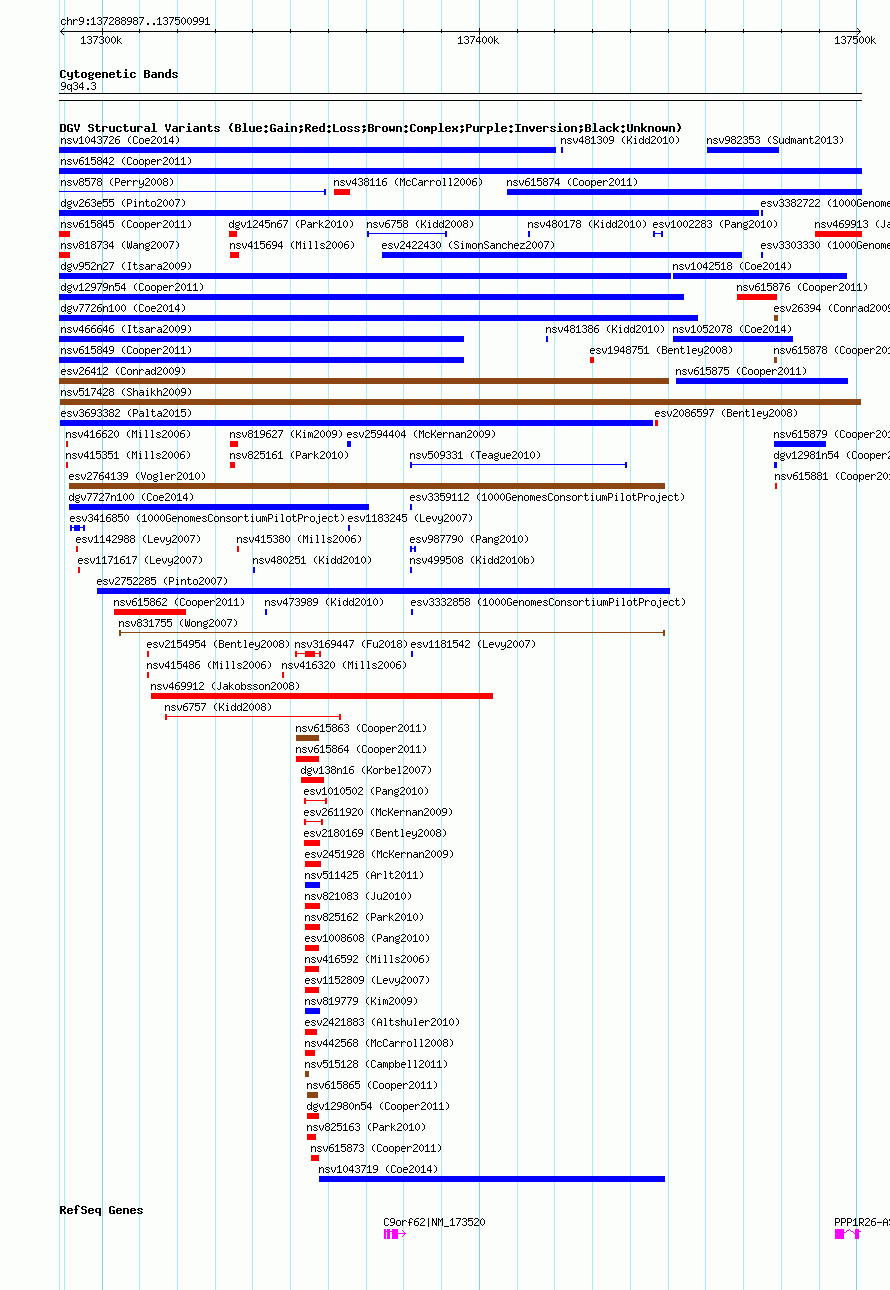
Task: Click nsv615875 (Cooper2011) label
Action: (741, 371)
